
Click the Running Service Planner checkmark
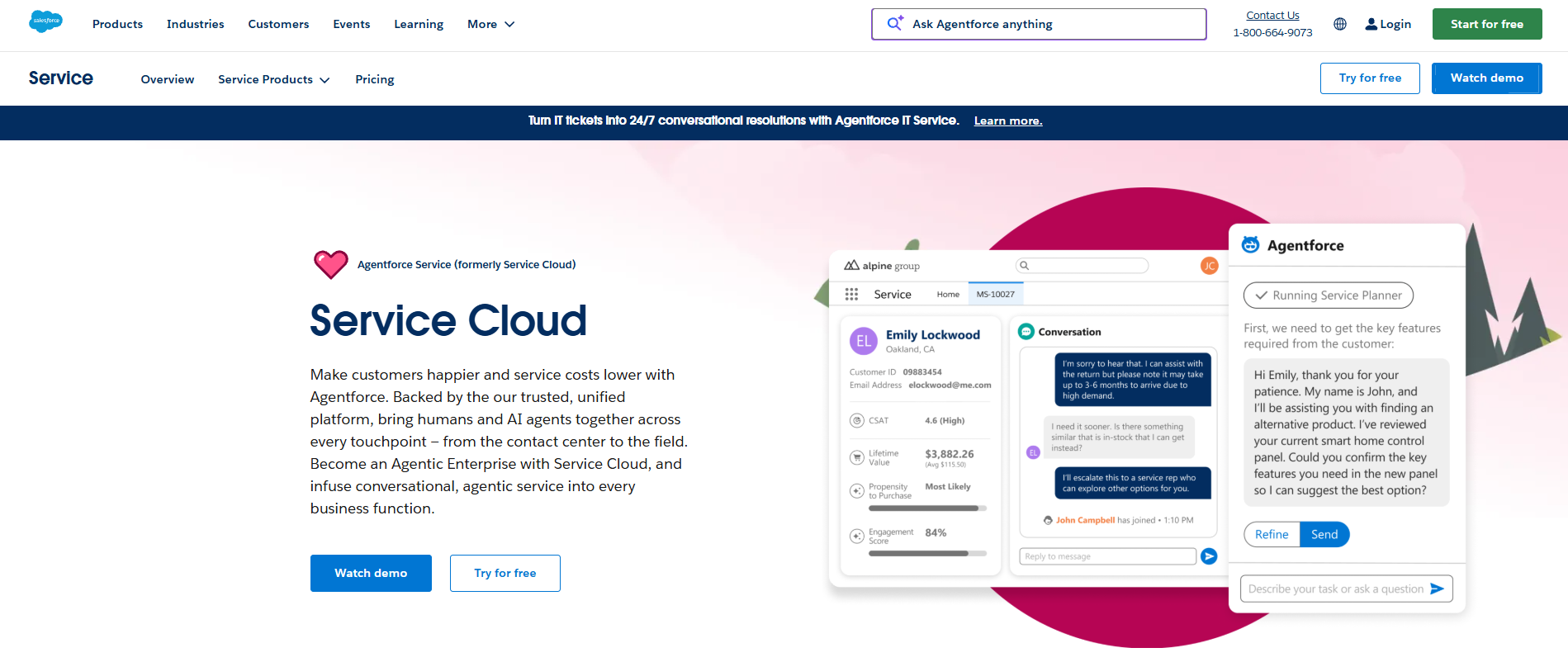click(1262, 295)
